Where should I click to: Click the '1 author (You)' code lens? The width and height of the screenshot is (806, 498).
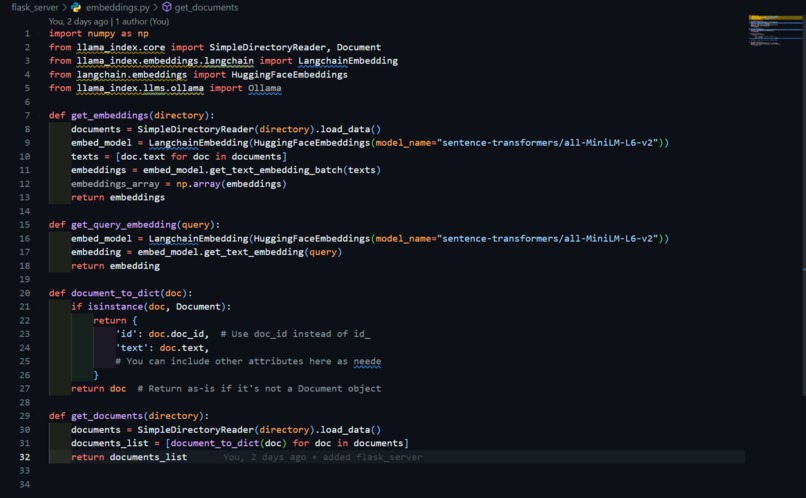coord(142,22)
